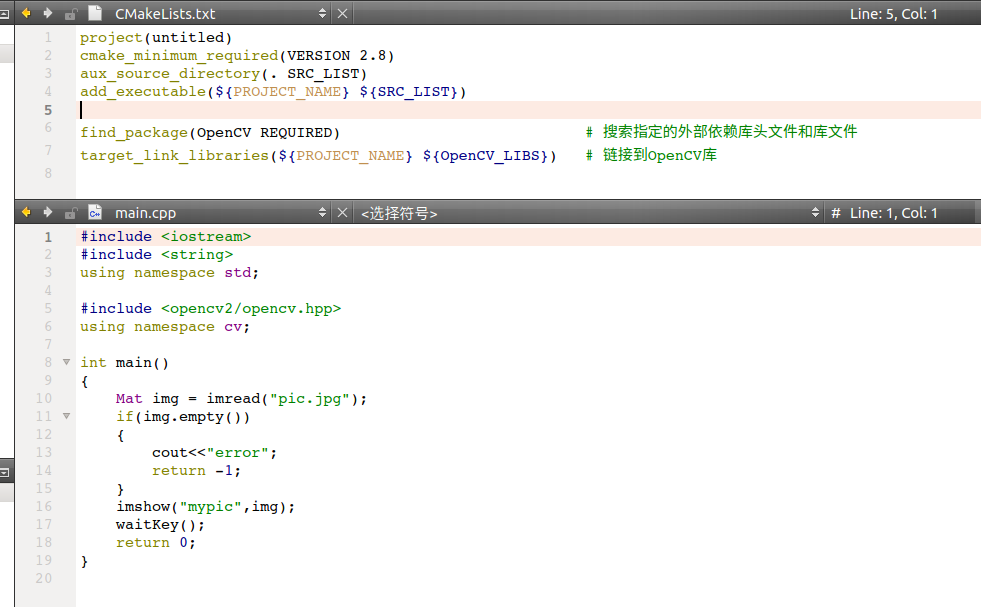Collapse the if(img.empty()) block fold arrow
The width and height of the screenshot is (981, 607).
click(66, 416)
